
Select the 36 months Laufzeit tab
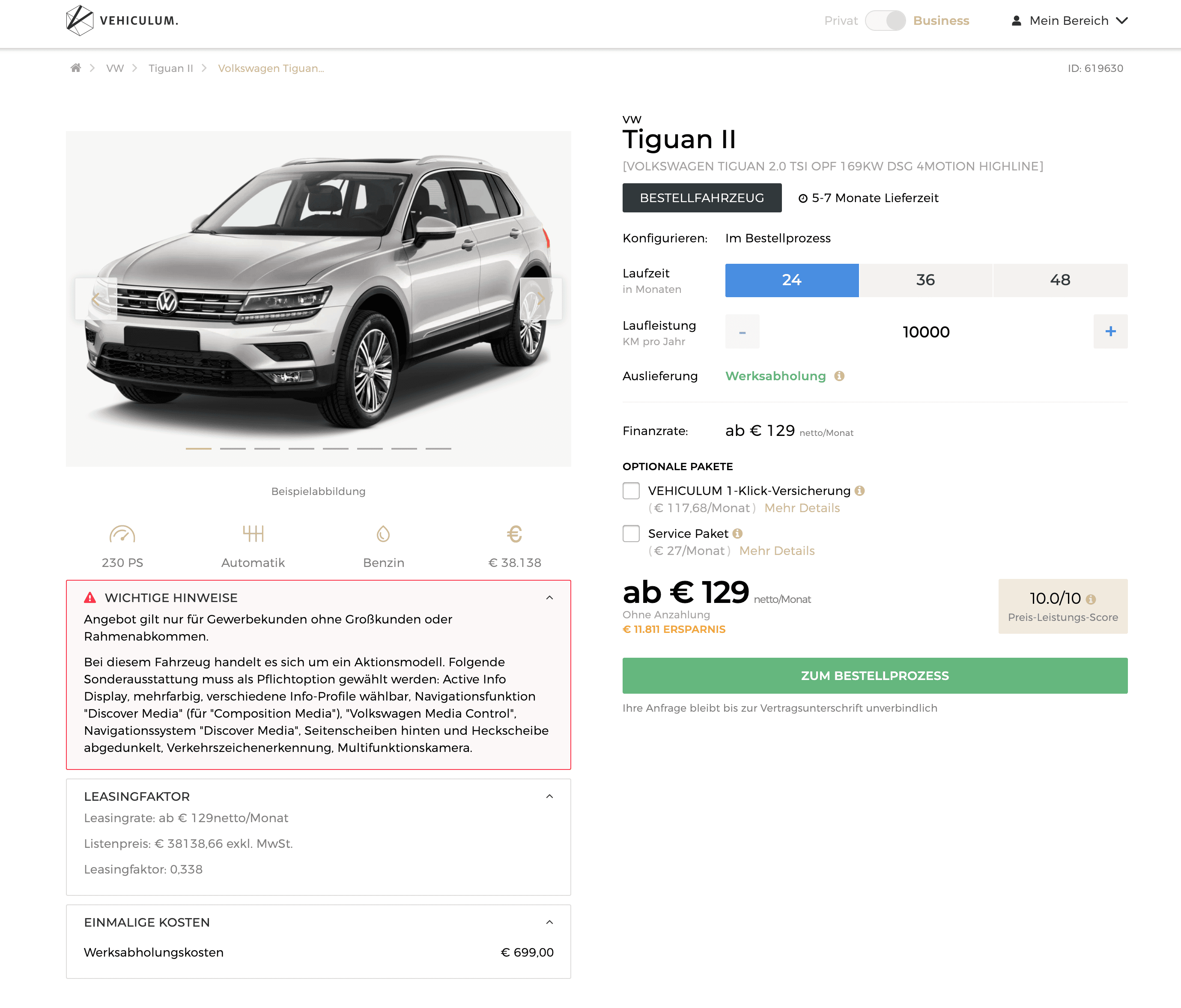tap(926, 280)
